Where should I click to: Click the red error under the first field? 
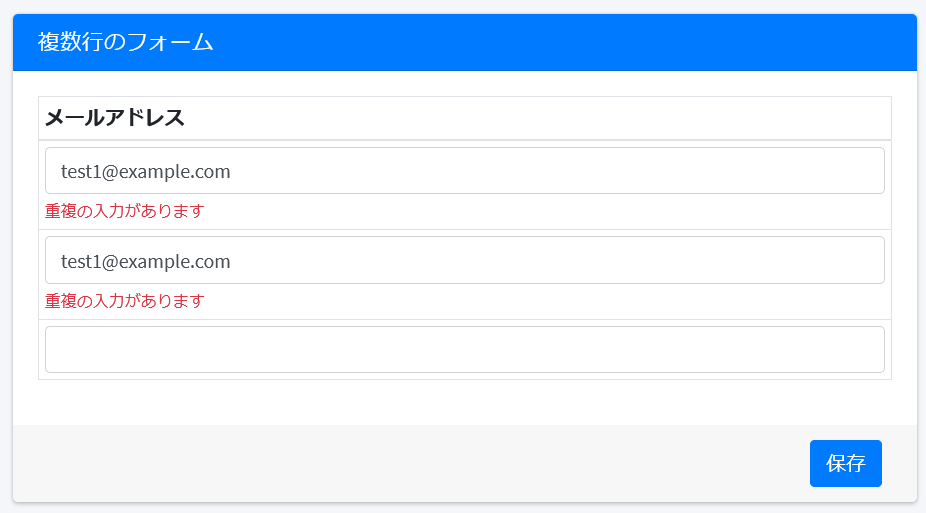[x=125, y=211]
